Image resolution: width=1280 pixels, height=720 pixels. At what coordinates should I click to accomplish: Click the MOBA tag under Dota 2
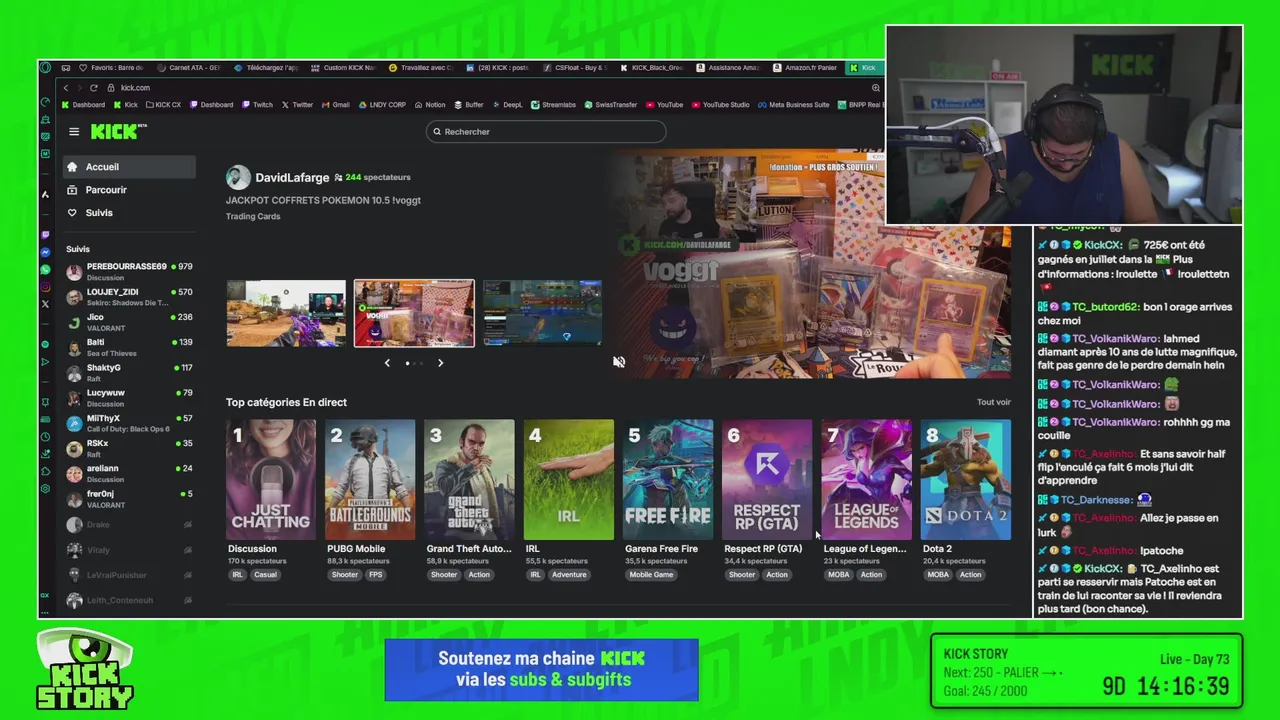tap(938, 575)
